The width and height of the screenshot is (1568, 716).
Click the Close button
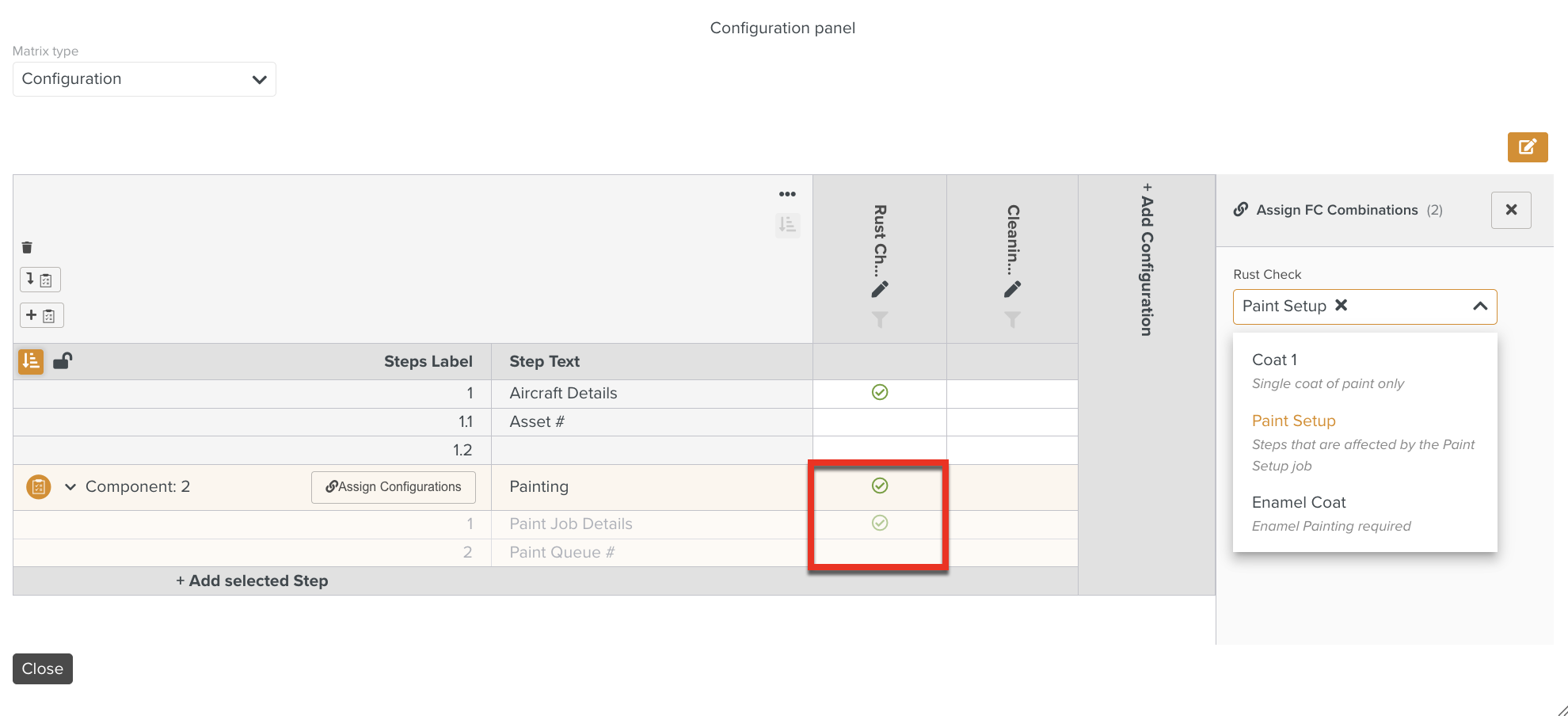pyautogui.click(x=43, y=668)
